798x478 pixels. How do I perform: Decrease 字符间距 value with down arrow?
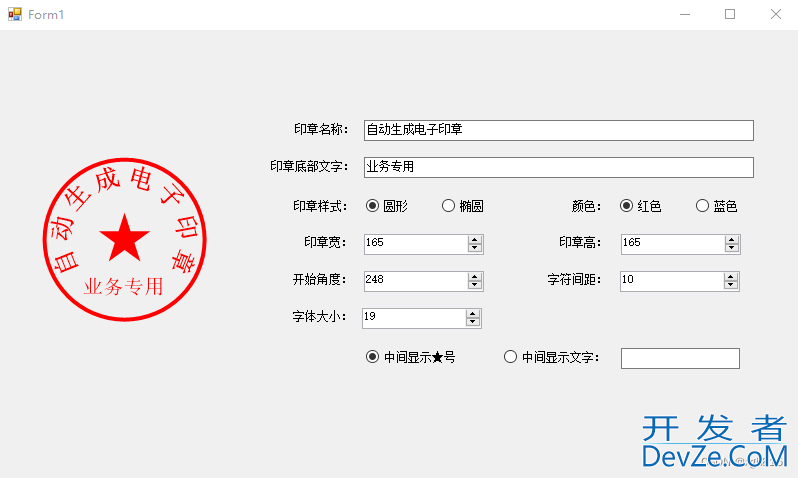(x=731, y=285)
